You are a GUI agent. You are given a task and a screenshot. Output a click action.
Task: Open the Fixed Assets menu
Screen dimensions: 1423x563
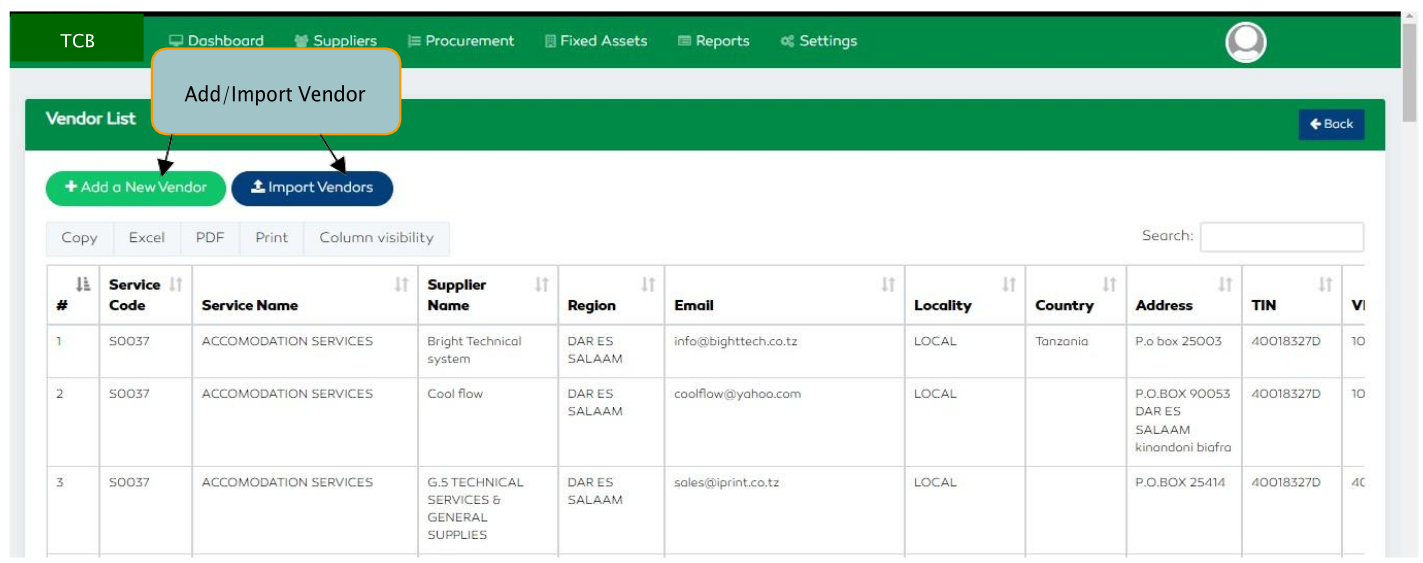pos(596,41)
